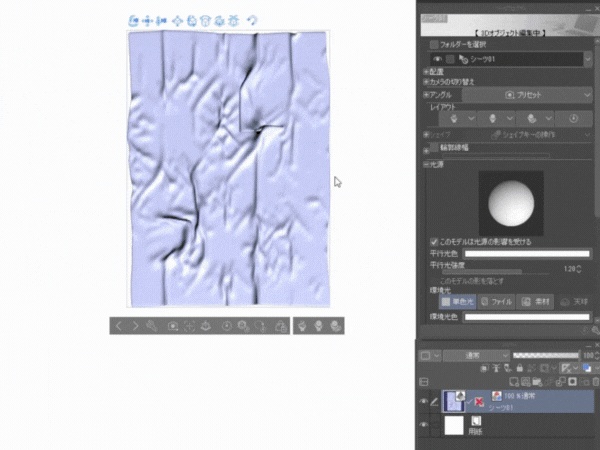Uncheck このモデルは光源の影響を受ける
This screenshot has height=450, width=600.
click(x=434, y=242)
